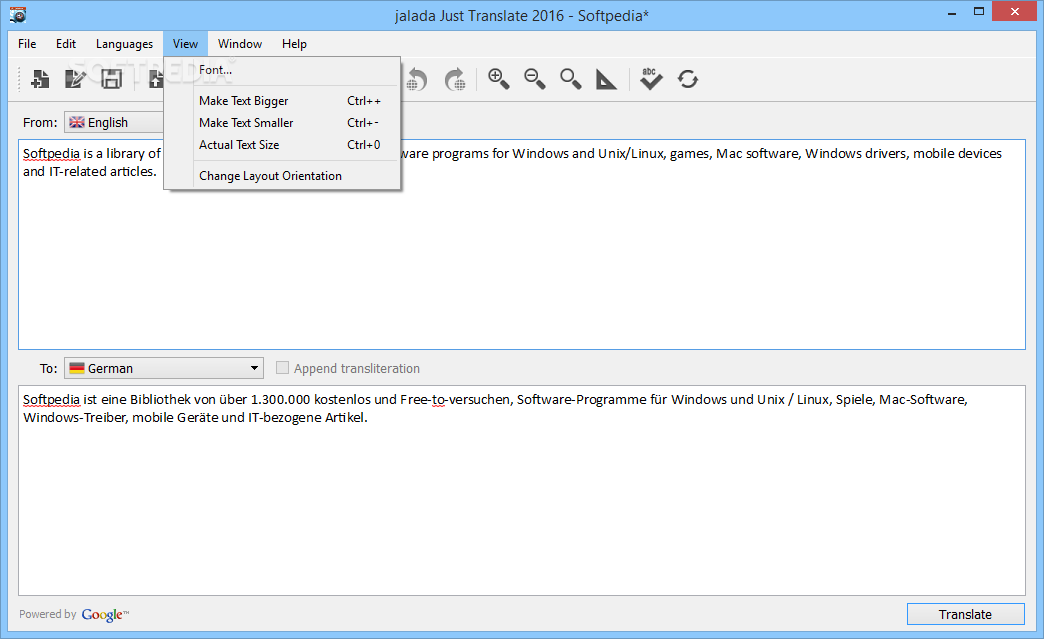Open the Help menu
This screenshot has width=1044, height=639.
pyautogui.click(x=294, y=44)
